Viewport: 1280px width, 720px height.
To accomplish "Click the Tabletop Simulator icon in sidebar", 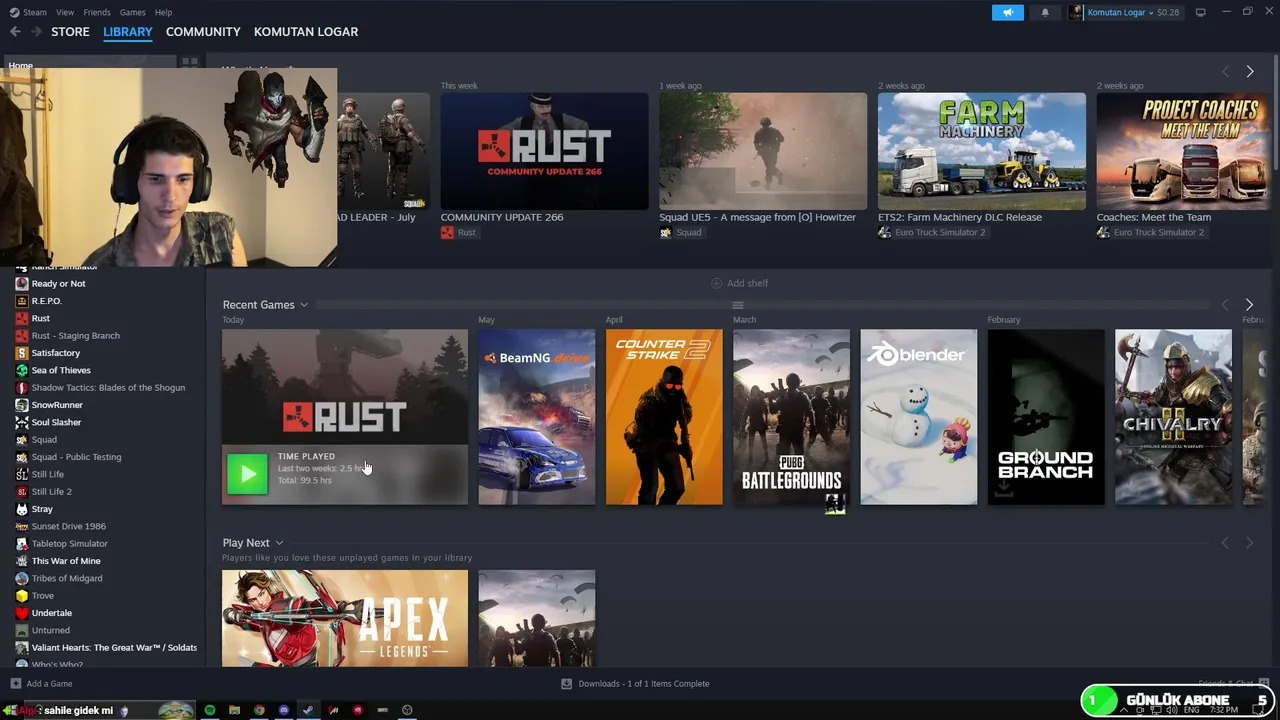I will 22,544.
